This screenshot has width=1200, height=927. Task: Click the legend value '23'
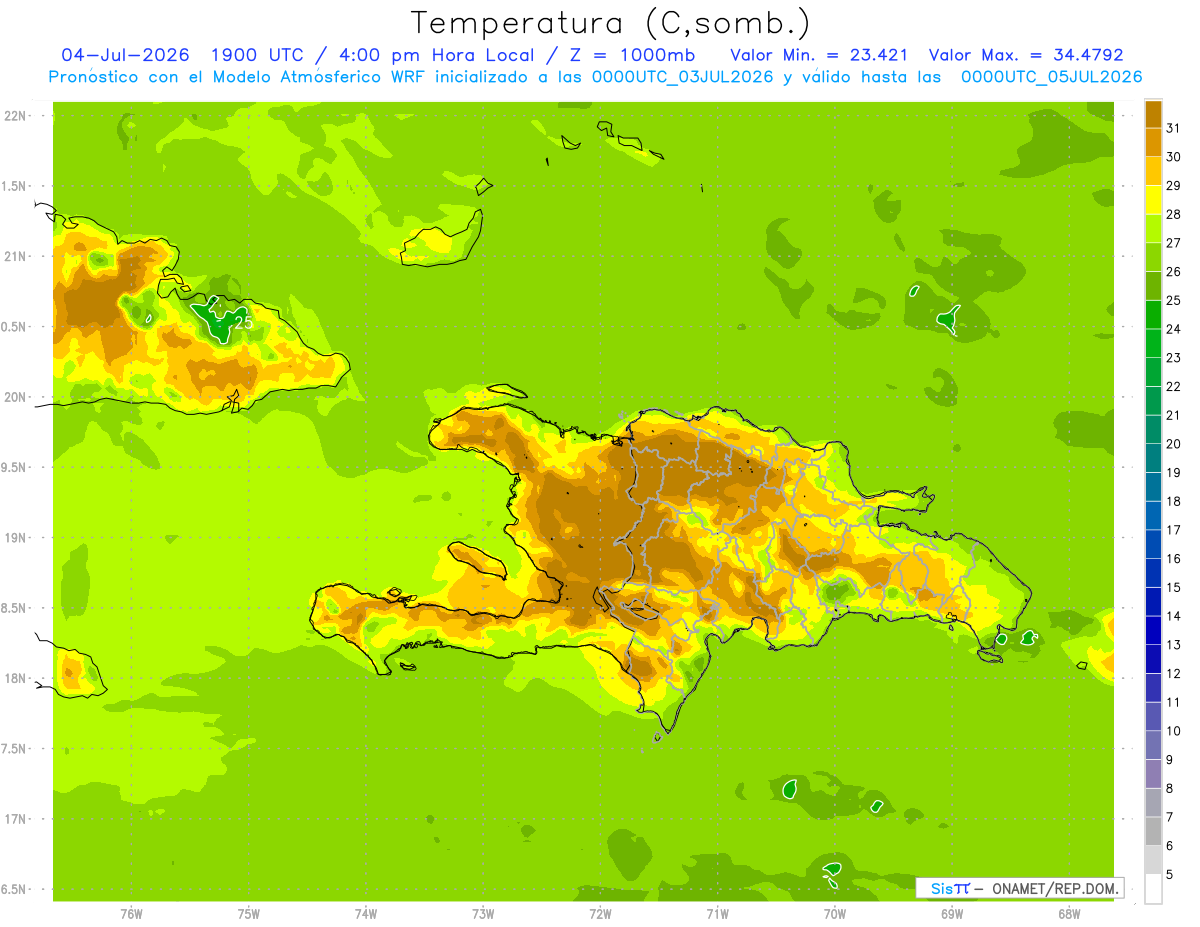(1174, 357)
